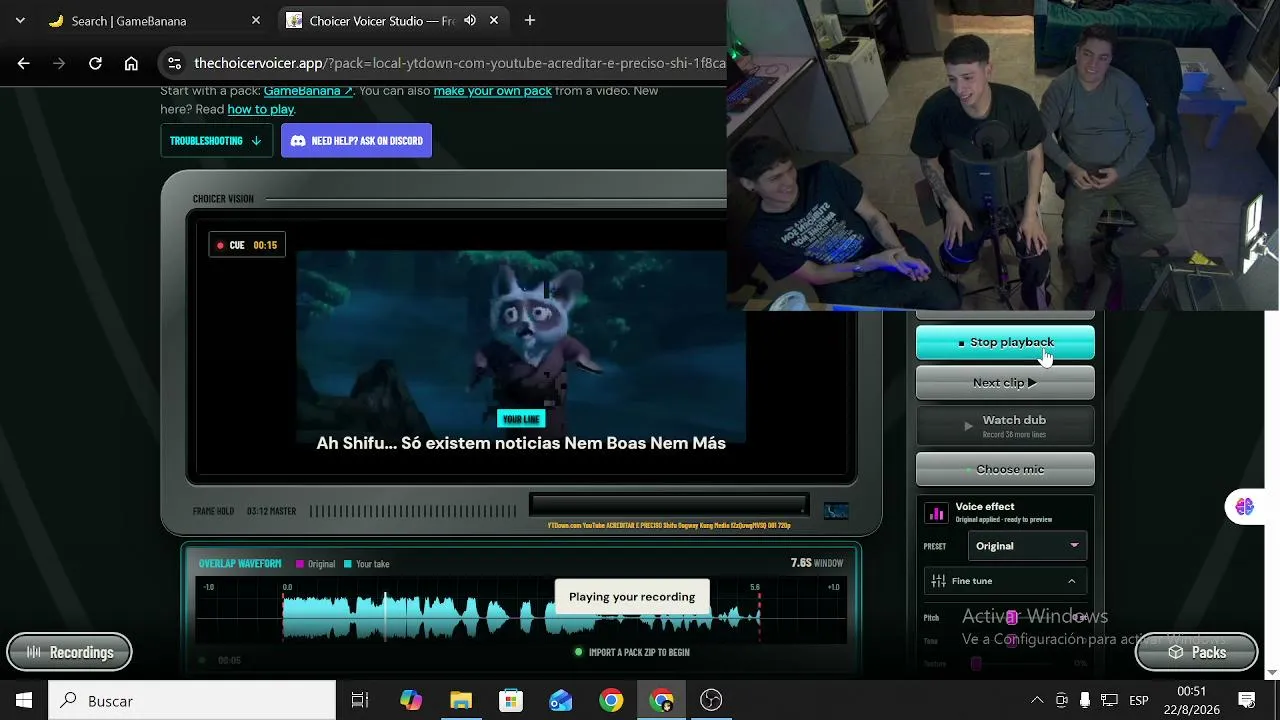Open the 'how to play' link

pos(260,109)
